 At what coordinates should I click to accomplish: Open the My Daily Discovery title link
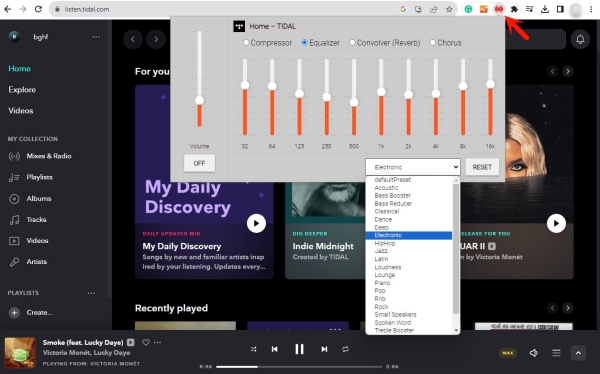(x=182, y=246)
